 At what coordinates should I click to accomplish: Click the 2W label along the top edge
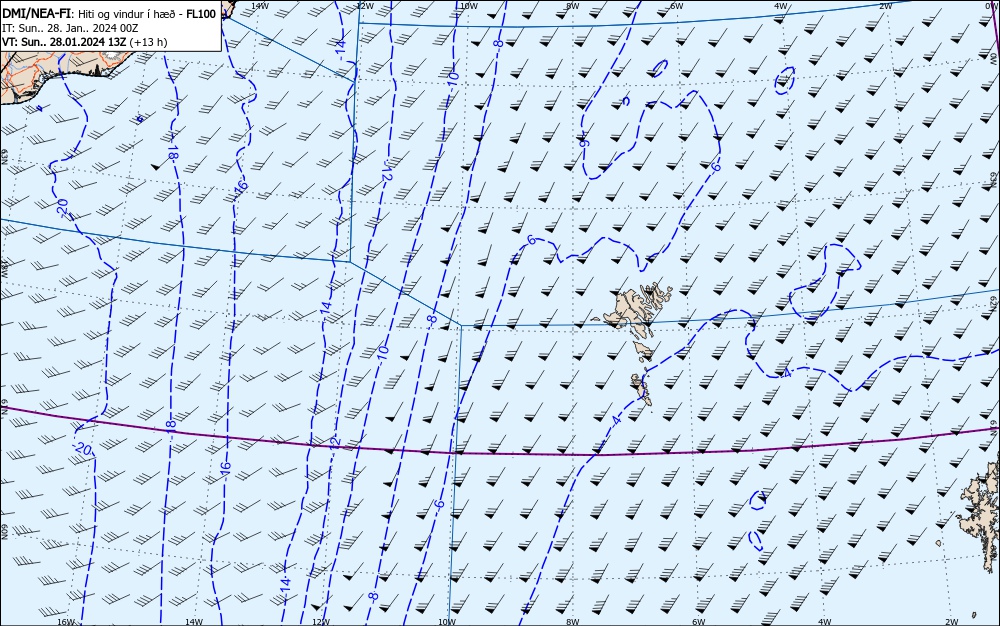(886, 5)
